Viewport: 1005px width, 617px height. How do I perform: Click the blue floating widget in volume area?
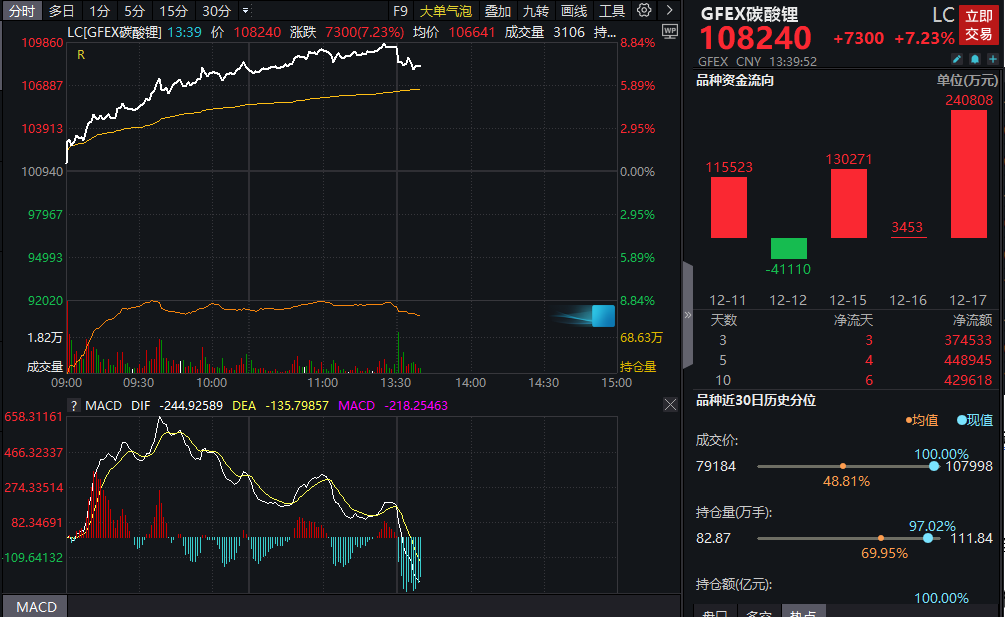602,316
